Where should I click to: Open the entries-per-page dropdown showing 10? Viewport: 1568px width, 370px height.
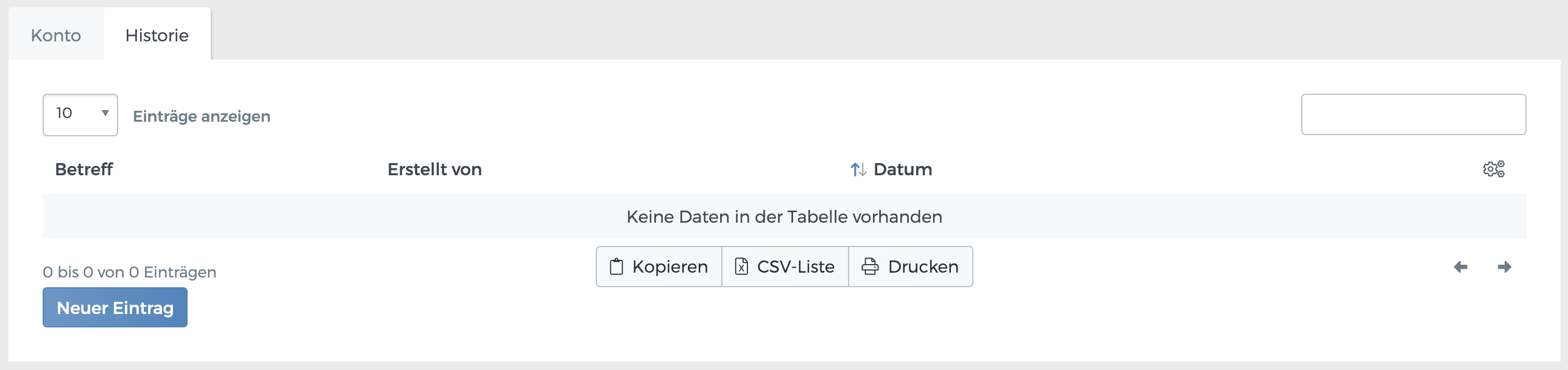[x=79, y=114]
